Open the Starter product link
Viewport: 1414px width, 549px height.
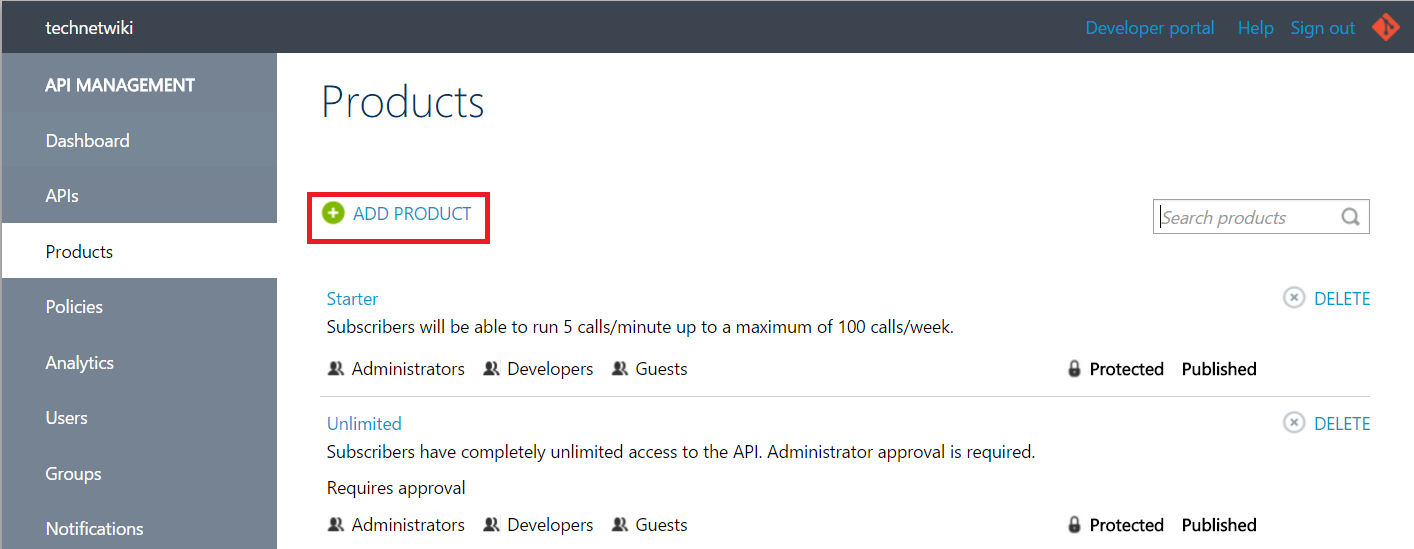pos(352,298)
